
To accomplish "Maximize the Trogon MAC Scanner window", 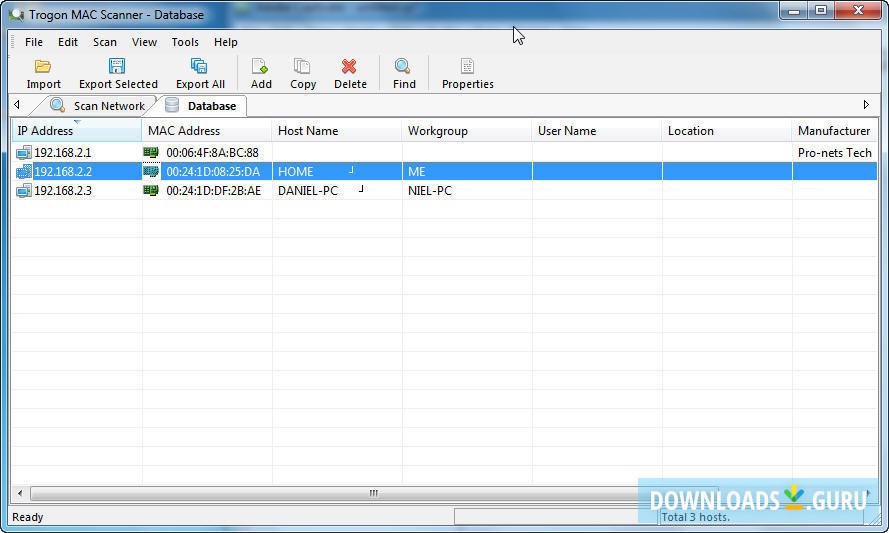I will click(820, 11).
